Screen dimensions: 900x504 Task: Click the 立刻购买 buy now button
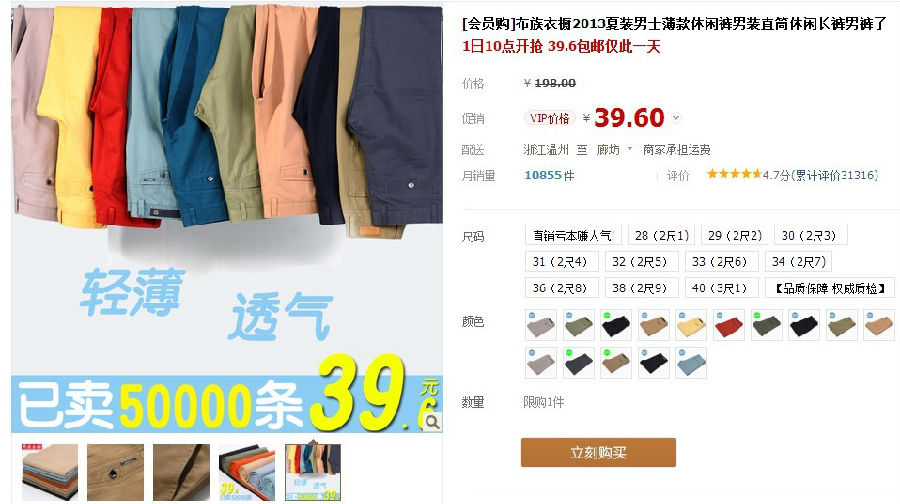tap(598, 452)
